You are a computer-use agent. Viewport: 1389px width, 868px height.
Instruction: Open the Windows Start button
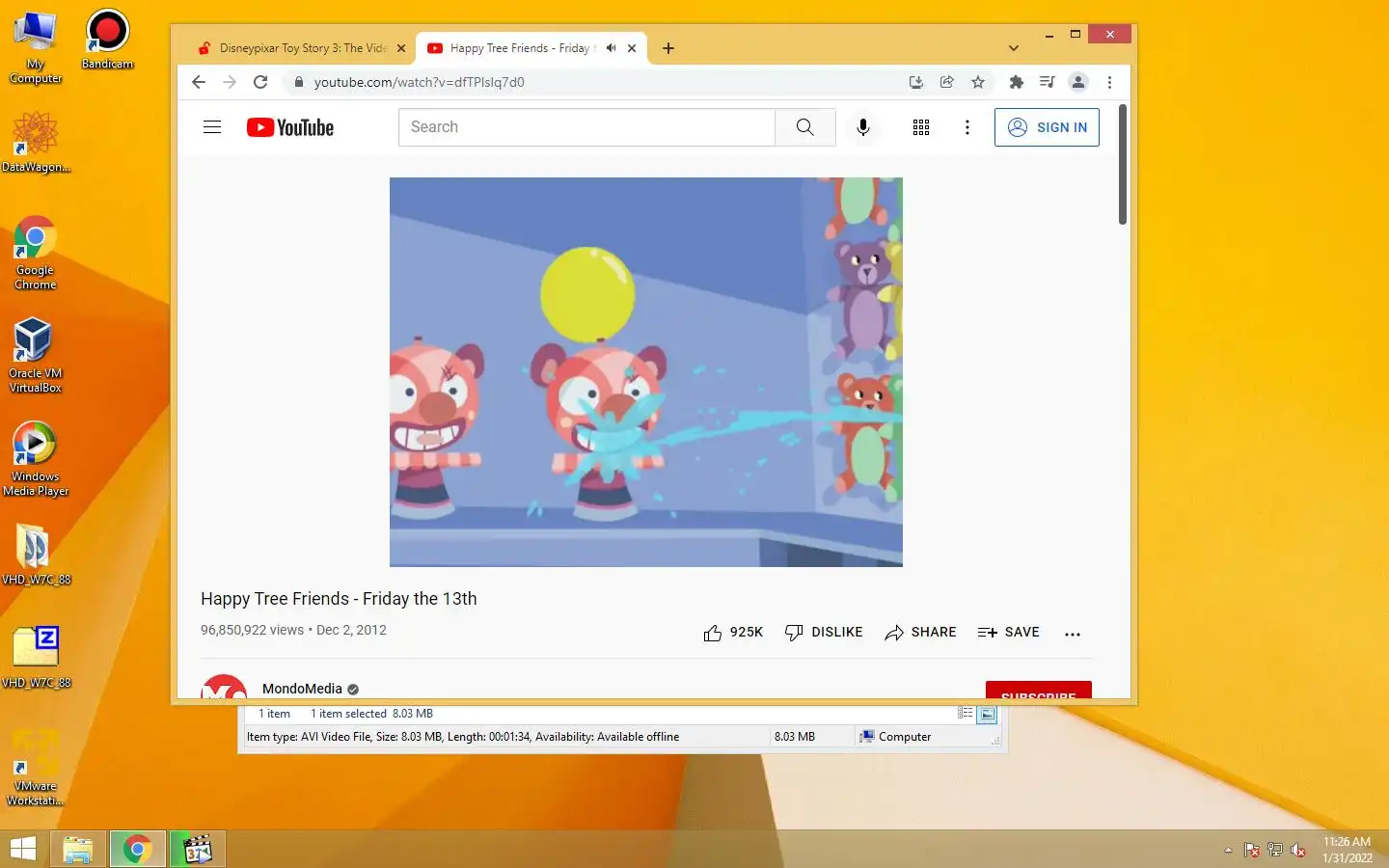pos(22,849)
